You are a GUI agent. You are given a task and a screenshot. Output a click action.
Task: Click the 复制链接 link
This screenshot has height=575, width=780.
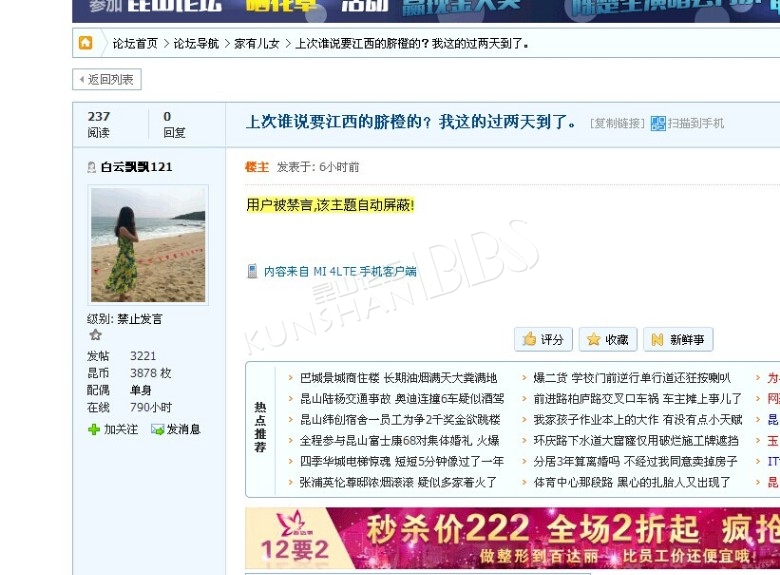[617, 123]
